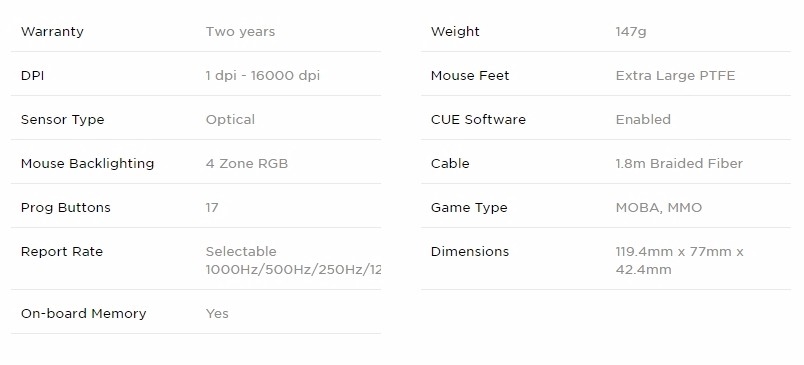The width and height of the screenshot is (804, 365).
Task: Click the Dimensions label
Action: [x=470, y=252]
